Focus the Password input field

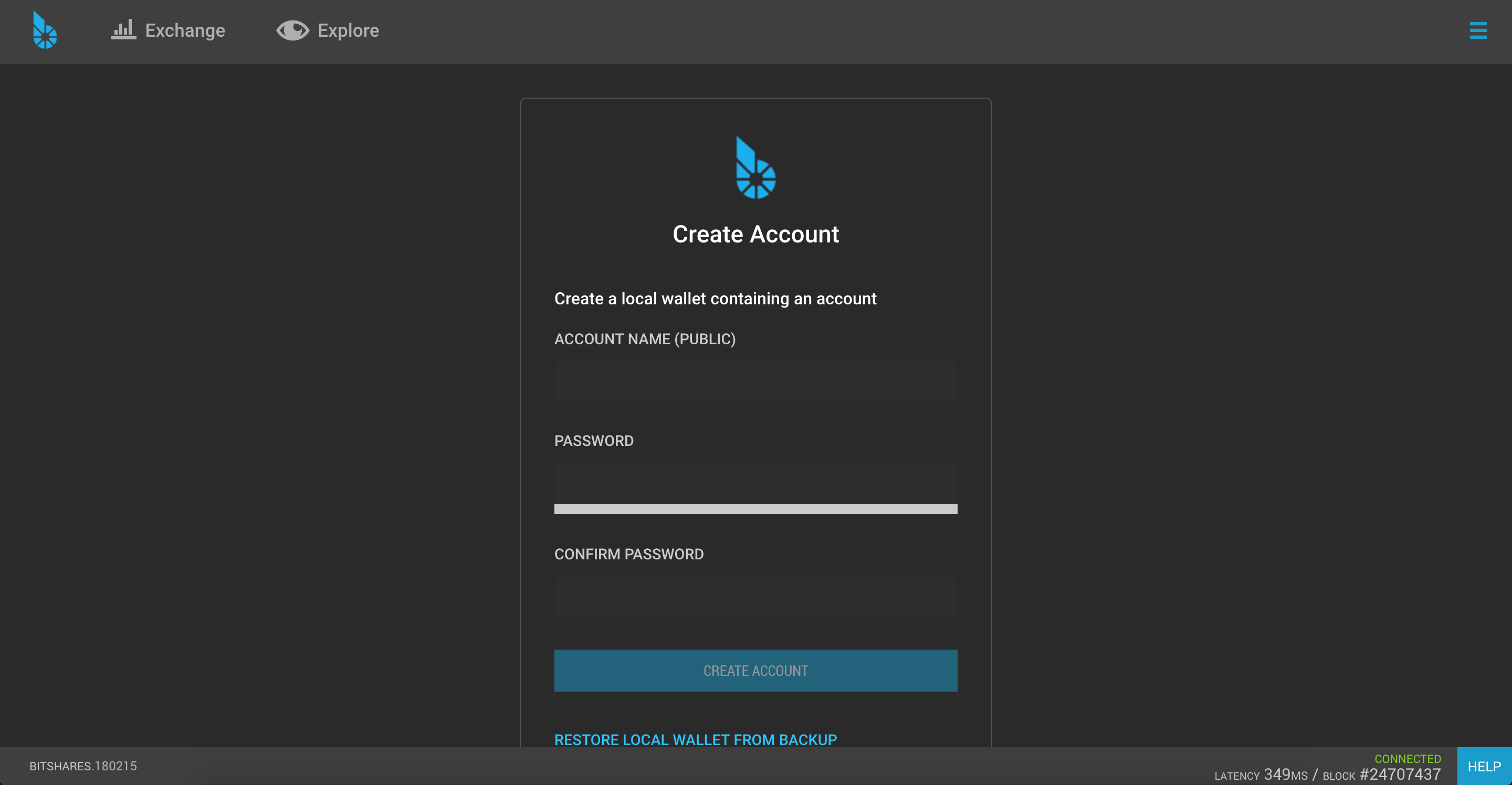(x=755, y=483)
